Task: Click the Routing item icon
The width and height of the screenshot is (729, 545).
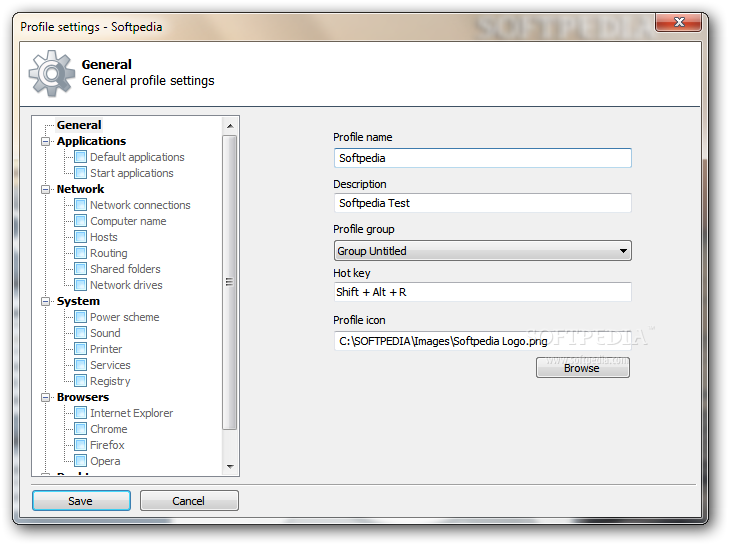Action: click(x=80, y=253)
